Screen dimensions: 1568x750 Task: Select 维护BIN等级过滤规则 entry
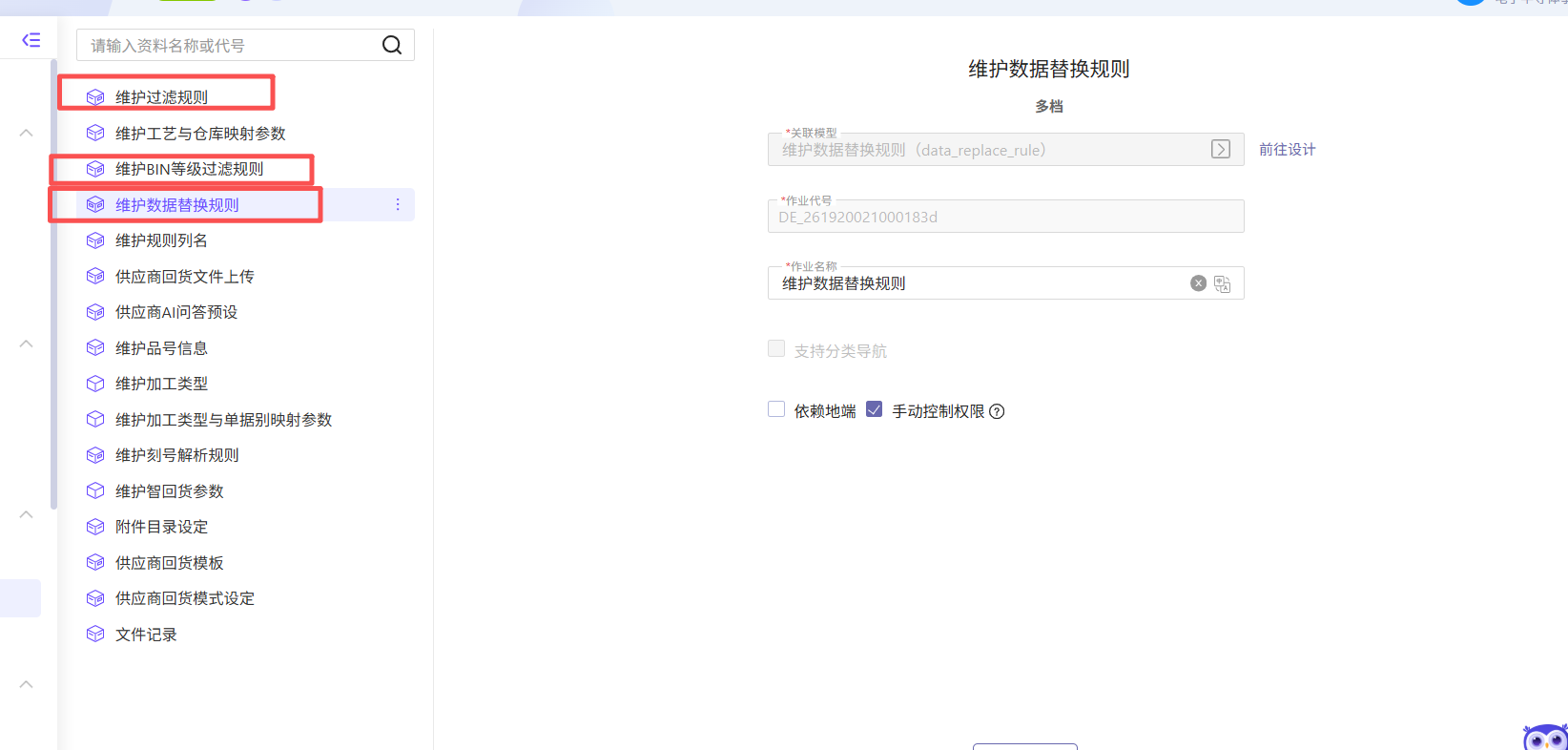pos(189,169)
